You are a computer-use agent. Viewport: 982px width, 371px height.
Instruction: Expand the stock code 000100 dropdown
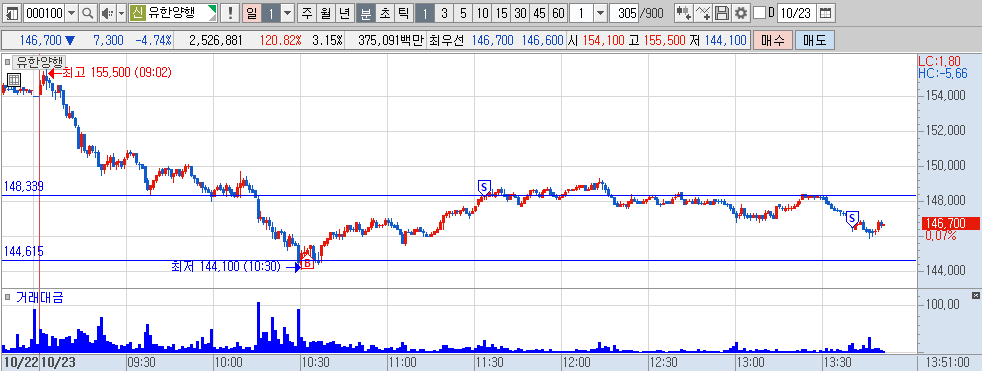[71, 13]
